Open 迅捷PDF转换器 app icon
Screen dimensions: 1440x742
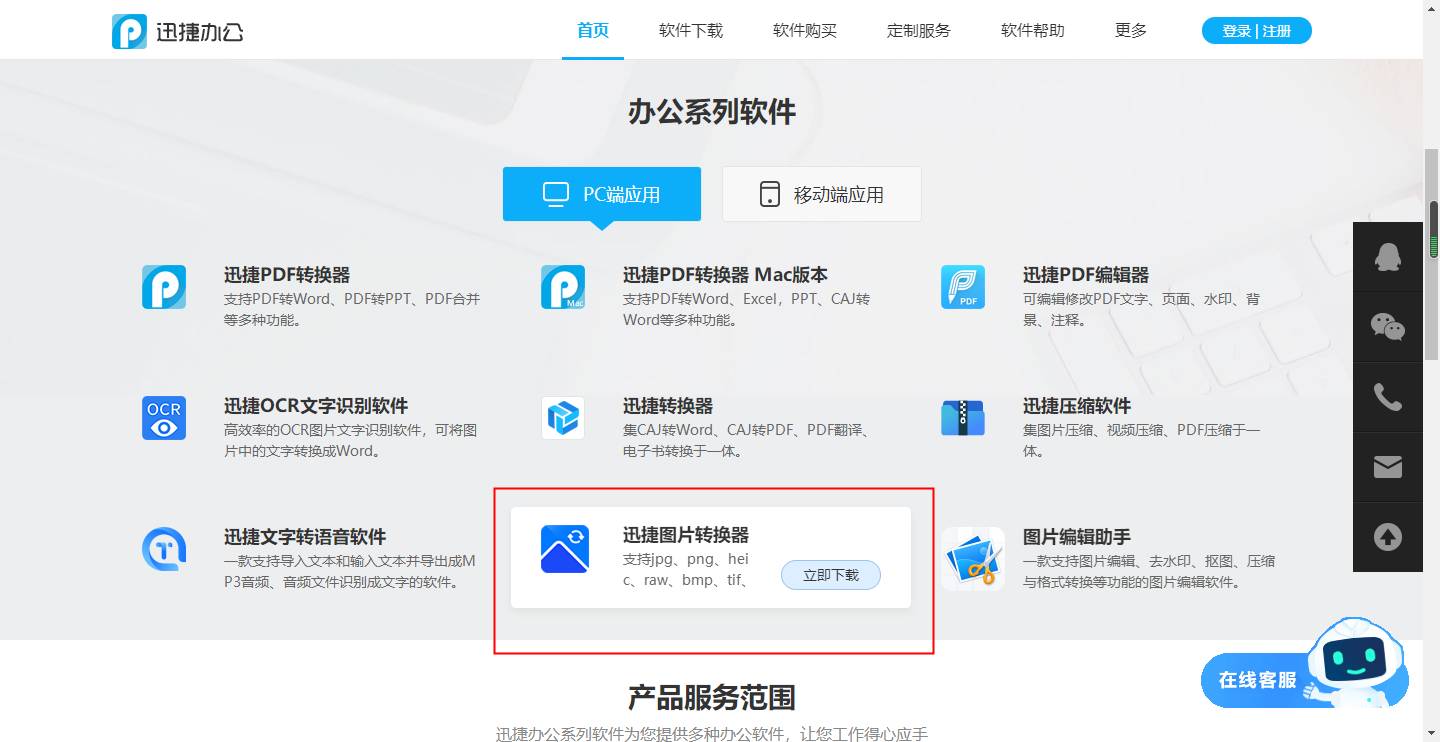pyautogui.click(x=164, y=287)
